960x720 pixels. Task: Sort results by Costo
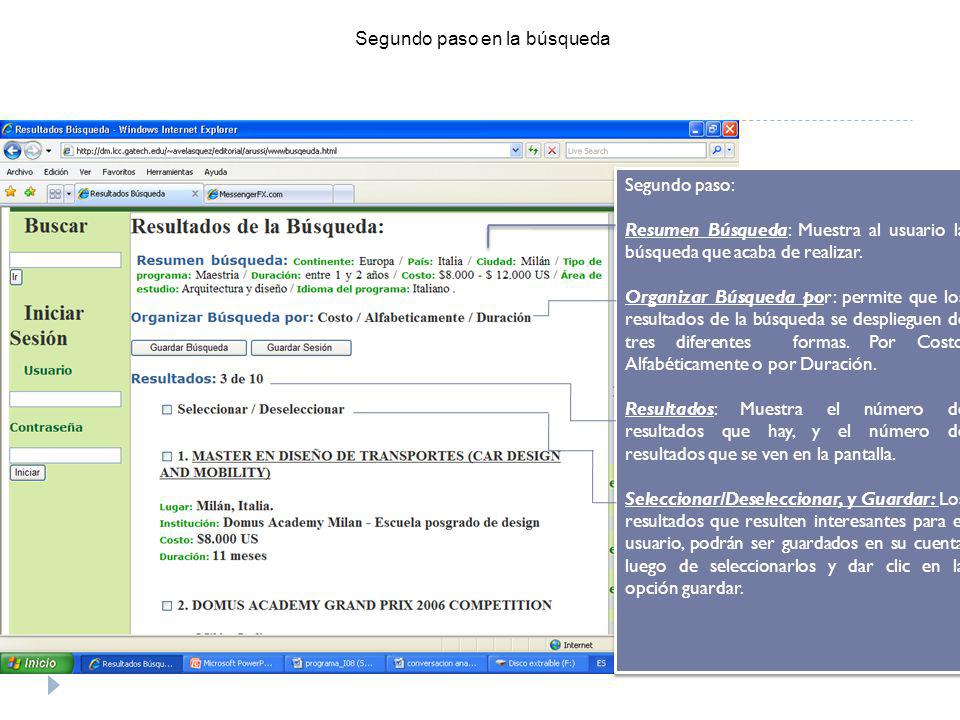335,318
